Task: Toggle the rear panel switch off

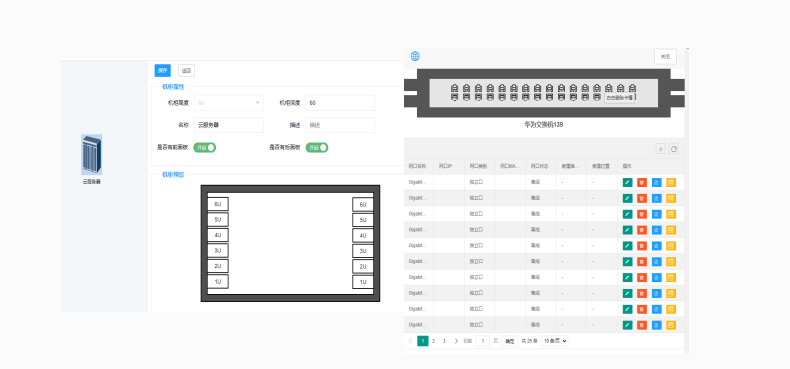Action: [x=317, y=147]
